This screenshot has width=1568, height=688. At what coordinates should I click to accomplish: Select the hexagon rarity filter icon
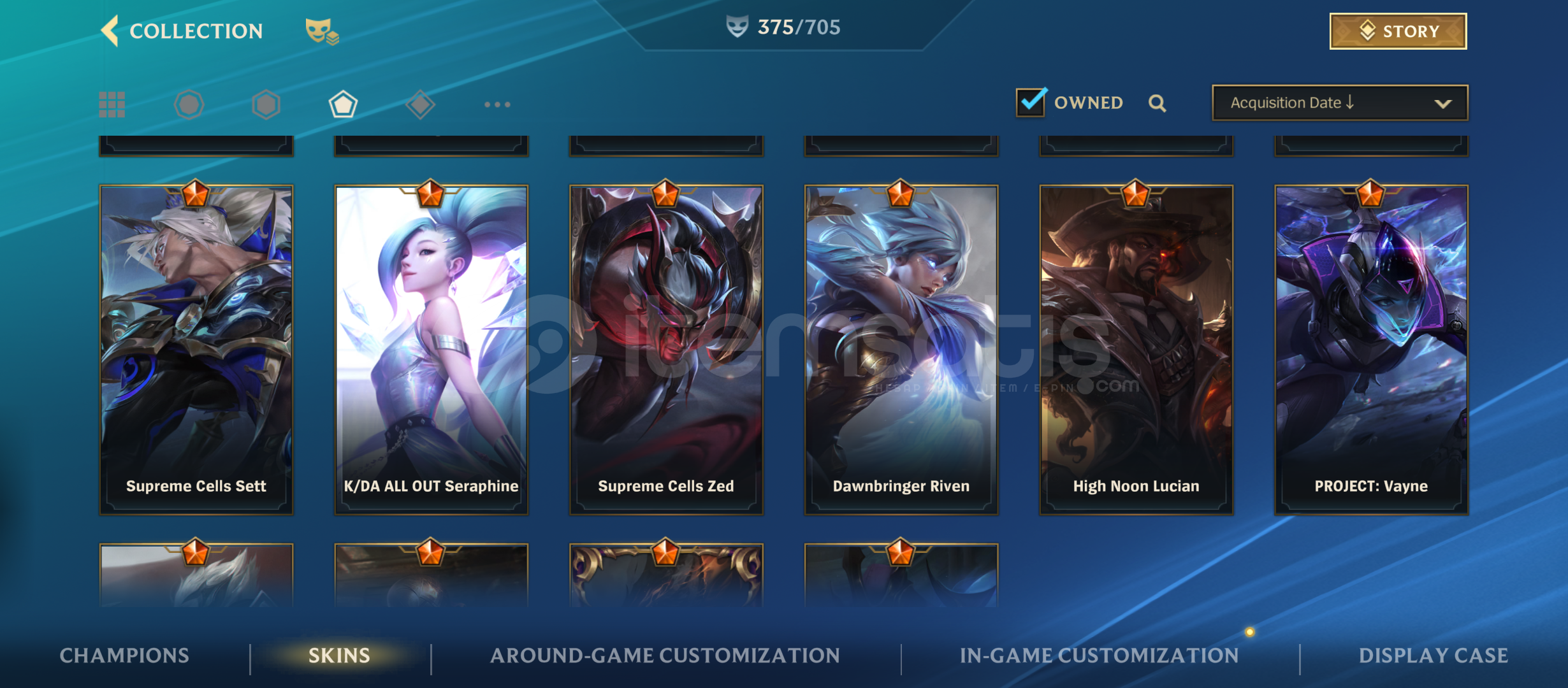click(x=266, y=104)
